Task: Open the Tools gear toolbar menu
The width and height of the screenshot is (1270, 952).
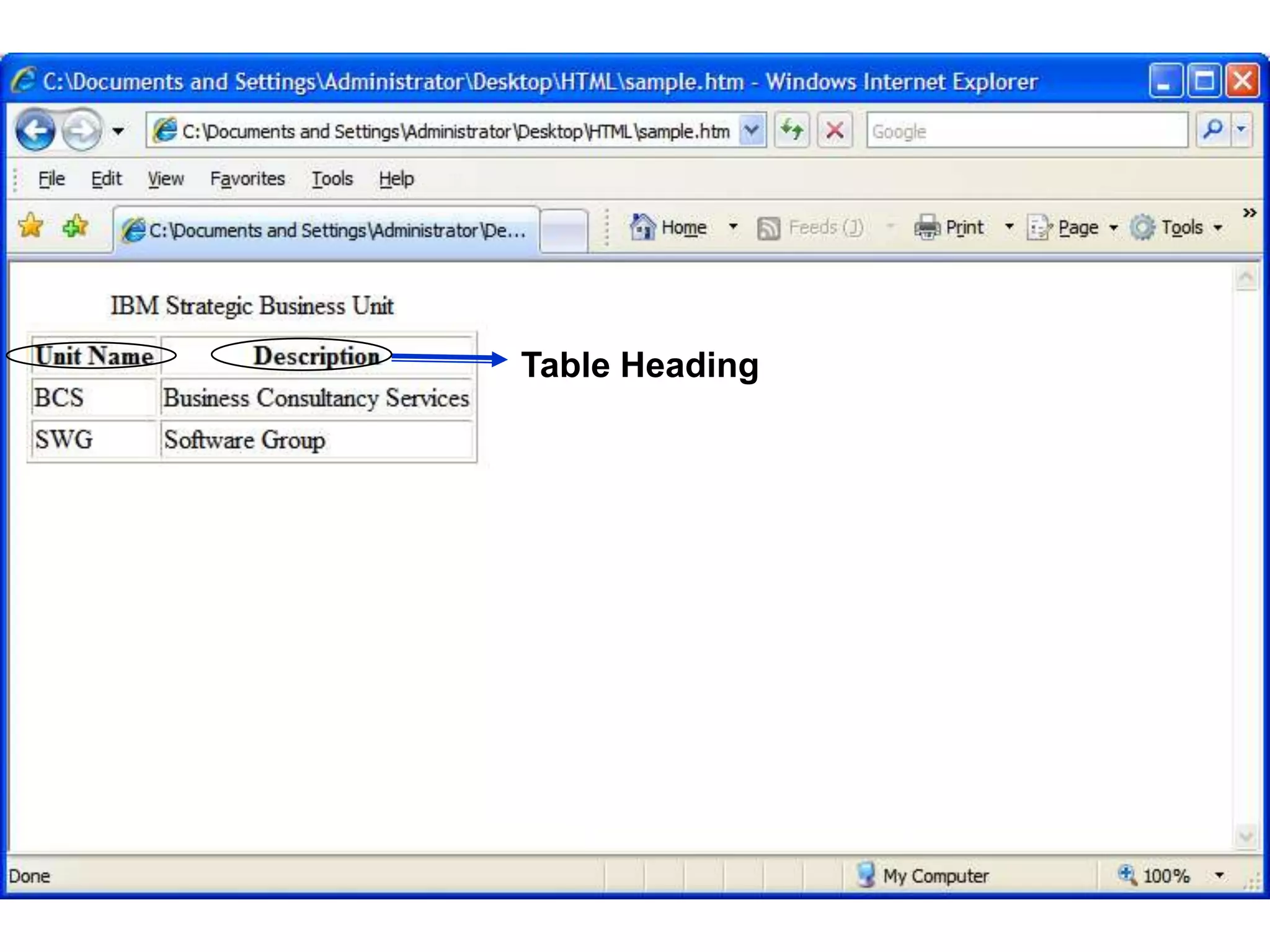Action: tap(1166, 227)
